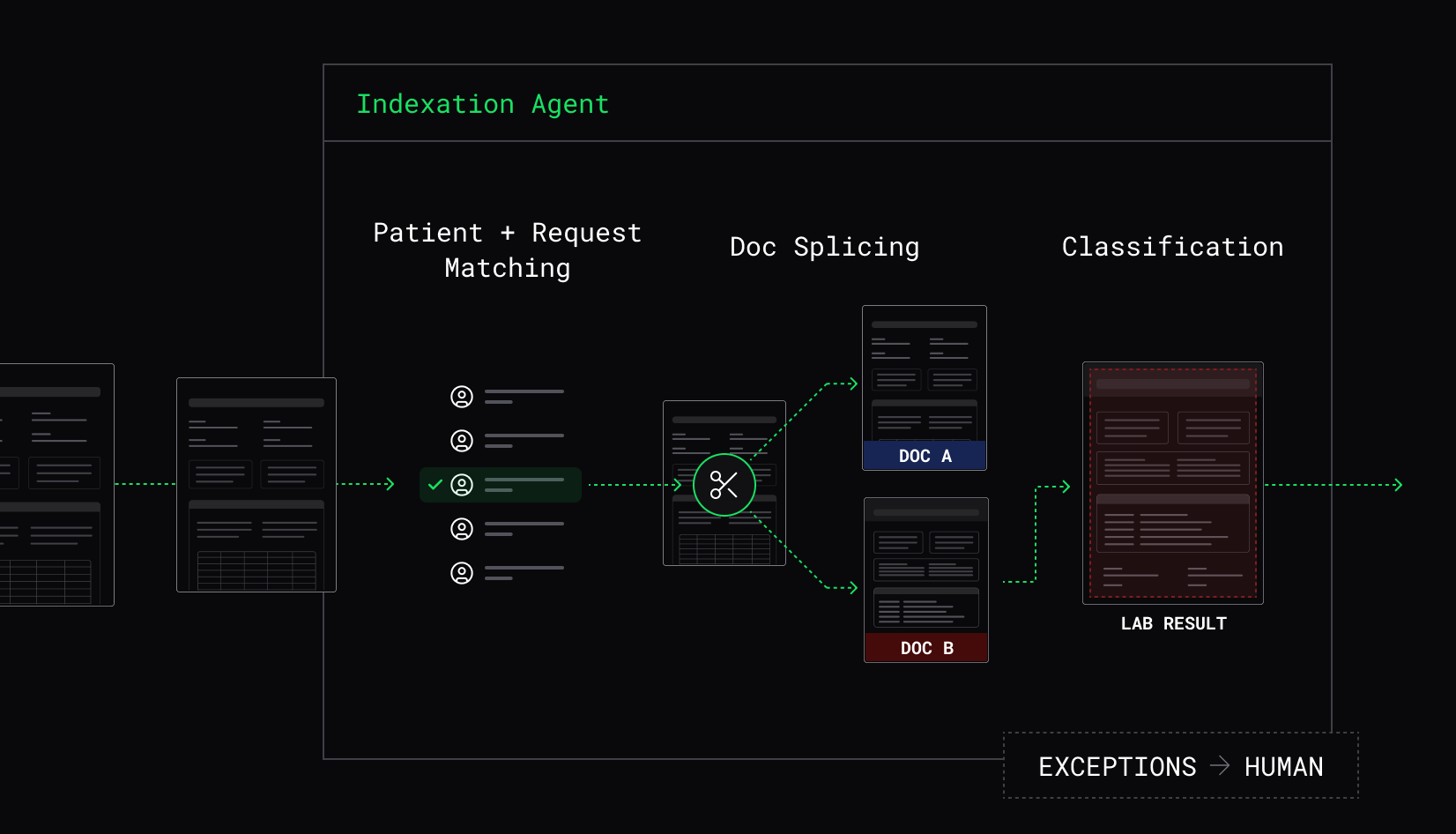Image resolution: width=1456 pixels, height=834 pixels.
Task: Click the DOC B red label
Action: tap(926, 648)
